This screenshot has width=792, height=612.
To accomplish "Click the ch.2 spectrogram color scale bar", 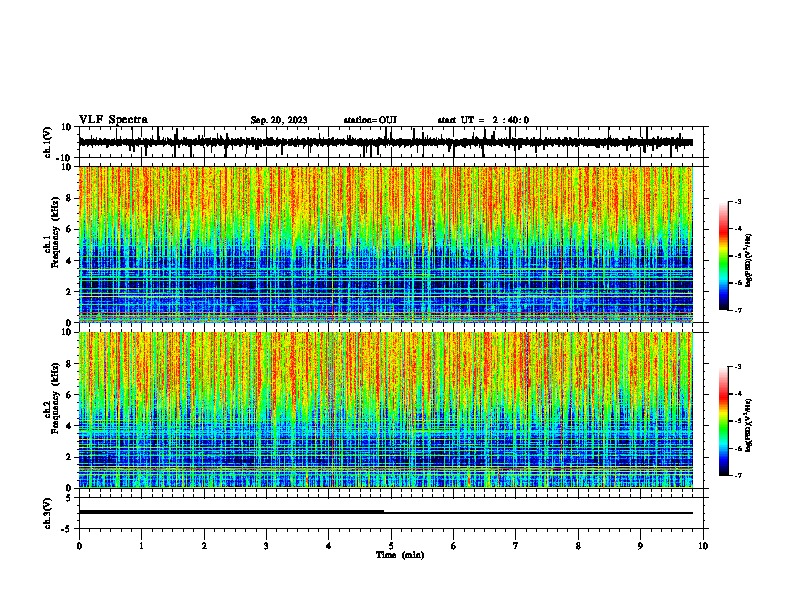I will coord(724,421).
